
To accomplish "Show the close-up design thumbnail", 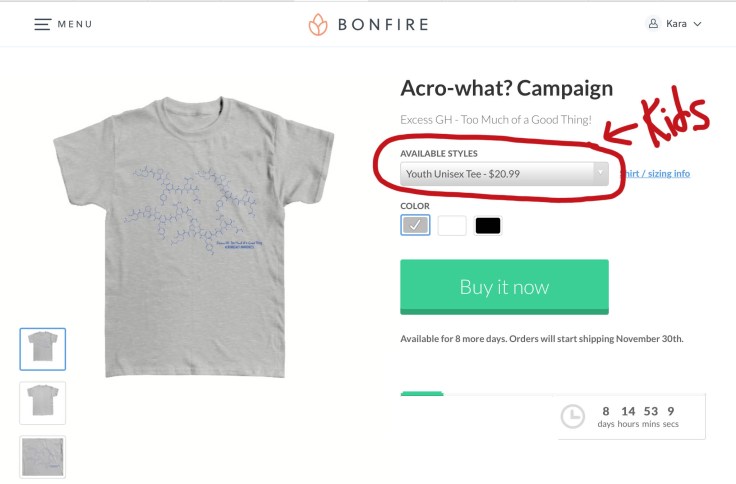I will (x=43, y=456).
